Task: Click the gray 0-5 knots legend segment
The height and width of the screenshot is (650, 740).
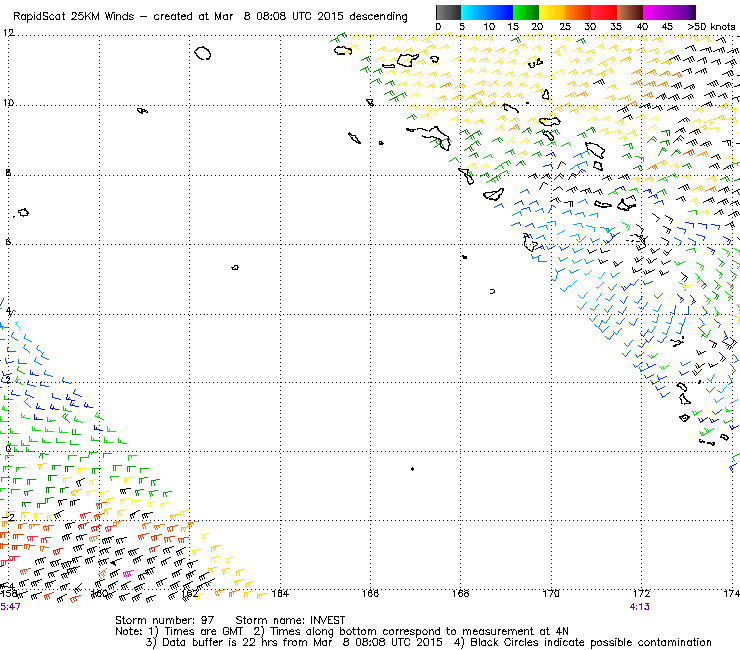Action: click(x=448, y=12)
